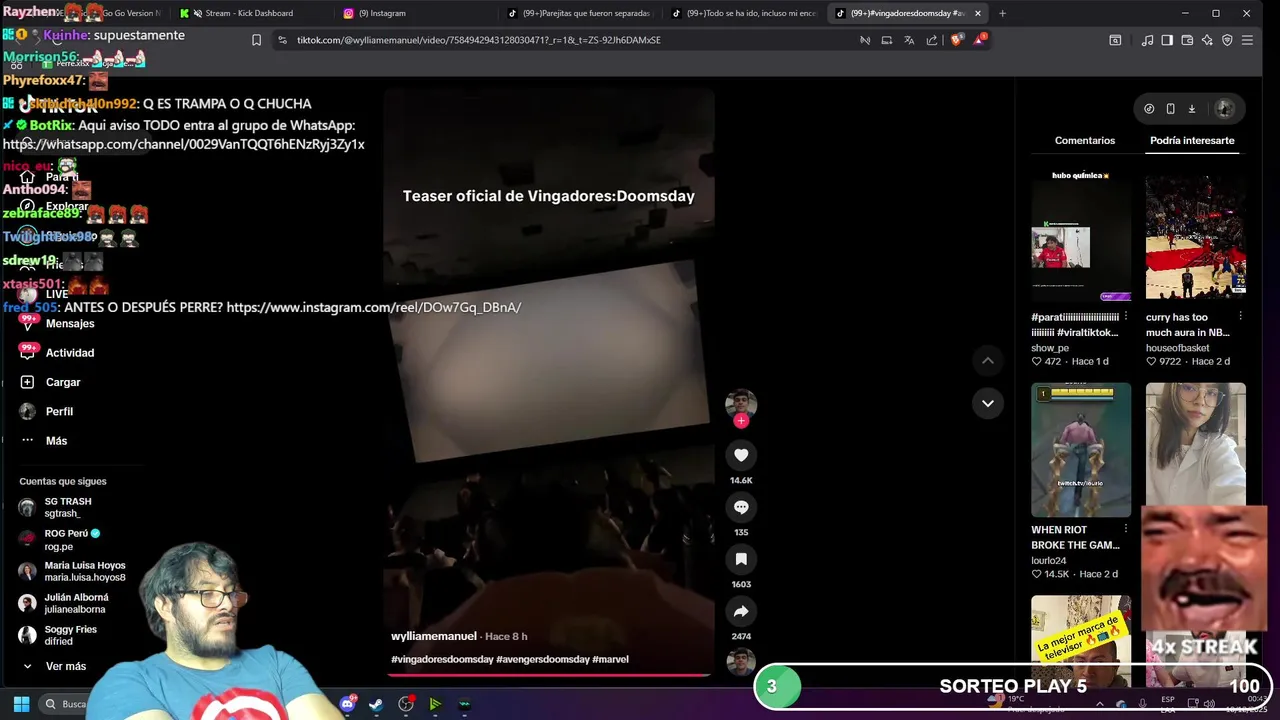
Task: Open more options on the houseofbasket video
Action: tap(1241, 316)
